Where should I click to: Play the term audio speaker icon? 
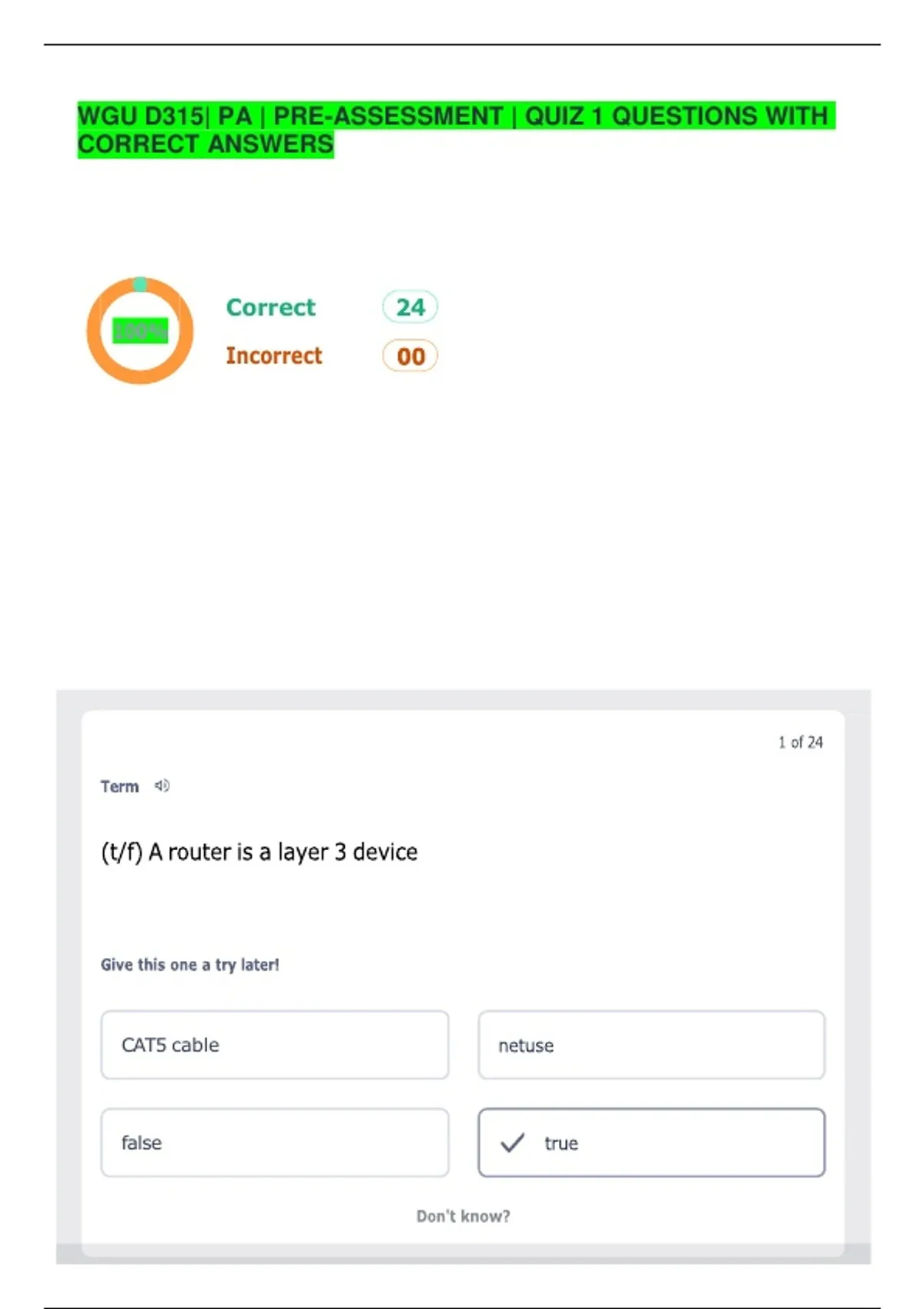162,786
